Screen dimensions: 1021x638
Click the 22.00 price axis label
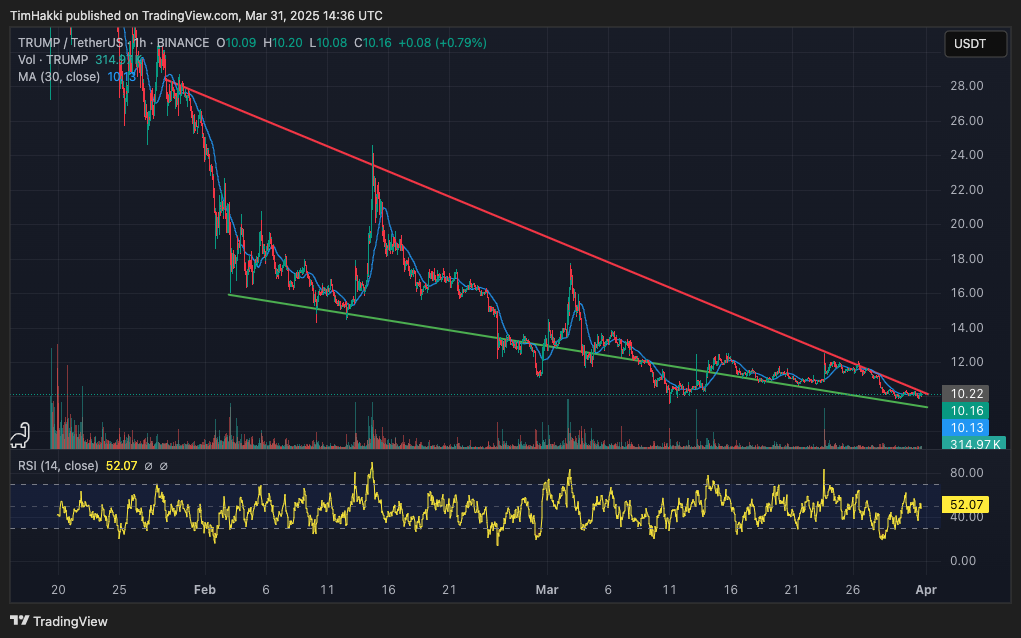click(x=967, y=189)
